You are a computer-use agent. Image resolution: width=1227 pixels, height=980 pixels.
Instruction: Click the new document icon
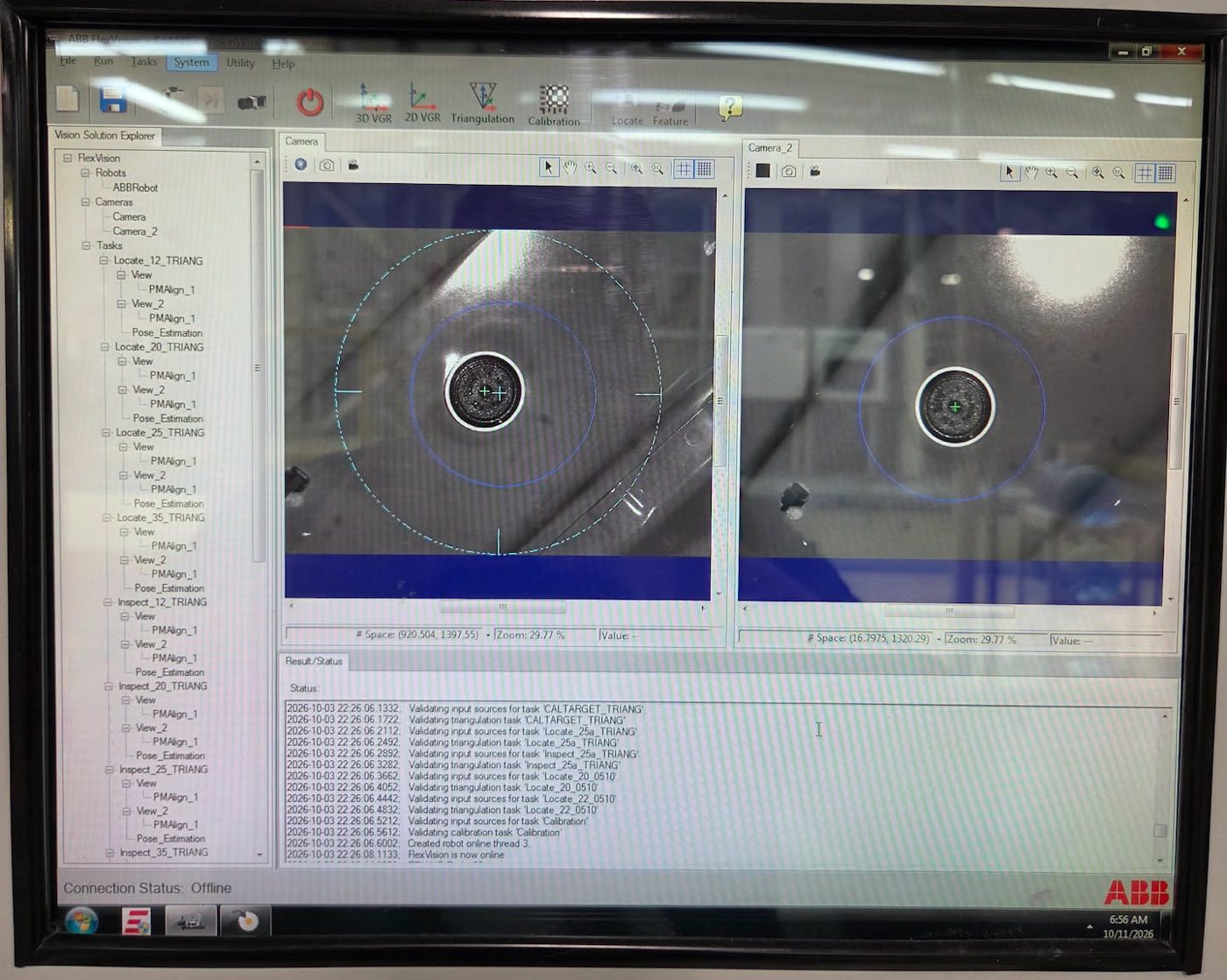[67, 98]
